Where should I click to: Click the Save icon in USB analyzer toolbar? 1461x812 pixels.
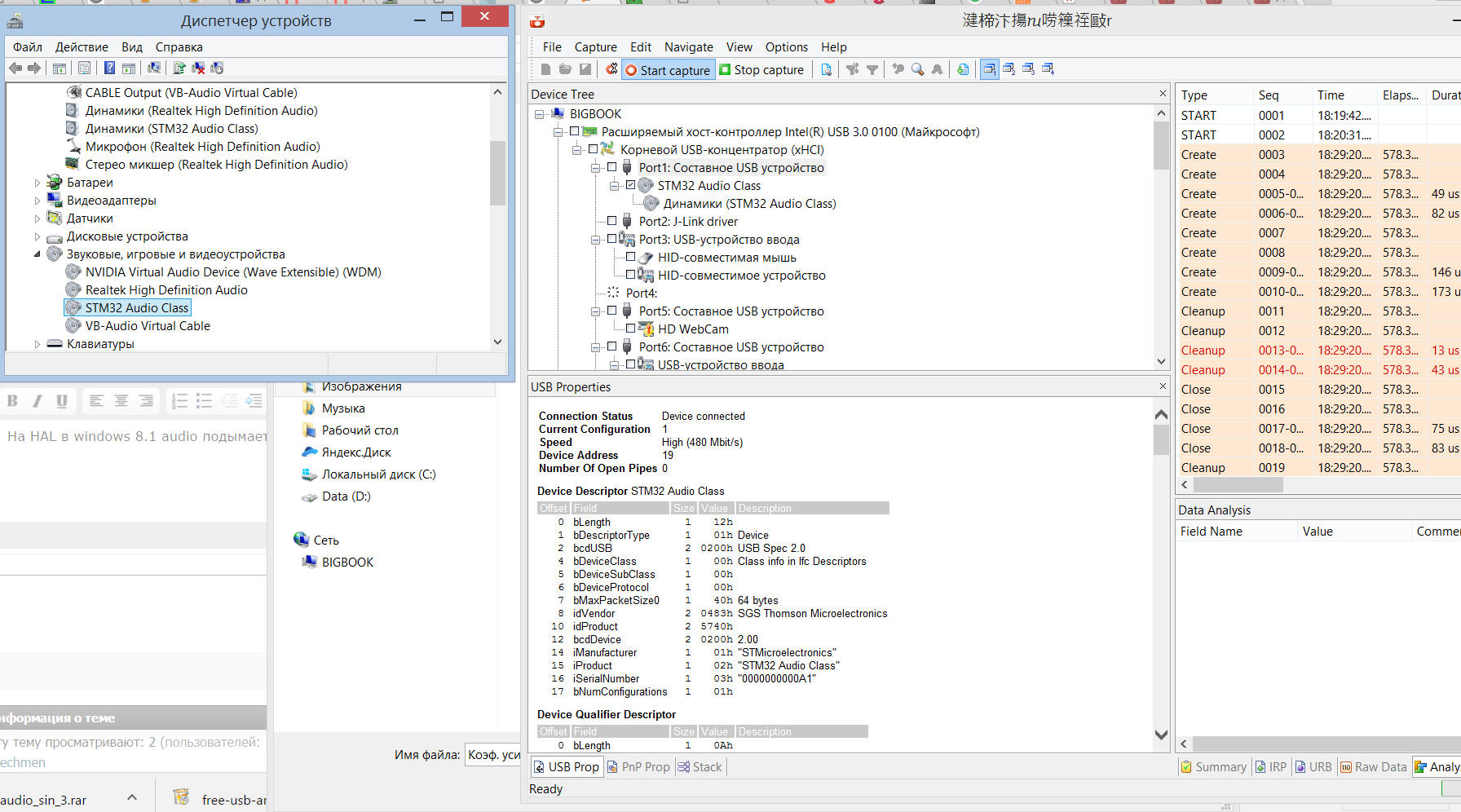click(x=585, y=69)
